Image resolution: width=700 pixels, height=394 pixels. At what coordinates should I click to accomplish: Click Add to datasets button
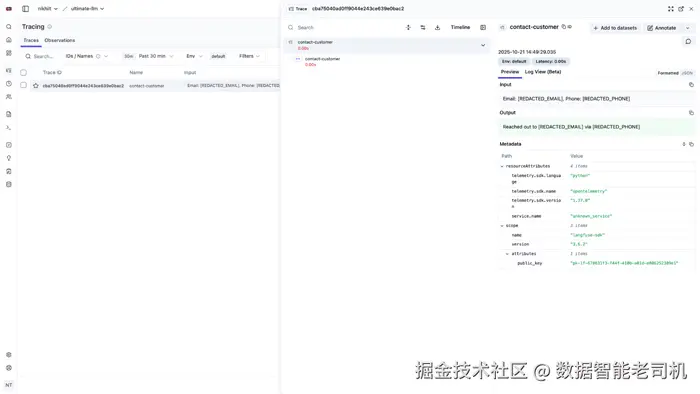(x=615, y=28)
